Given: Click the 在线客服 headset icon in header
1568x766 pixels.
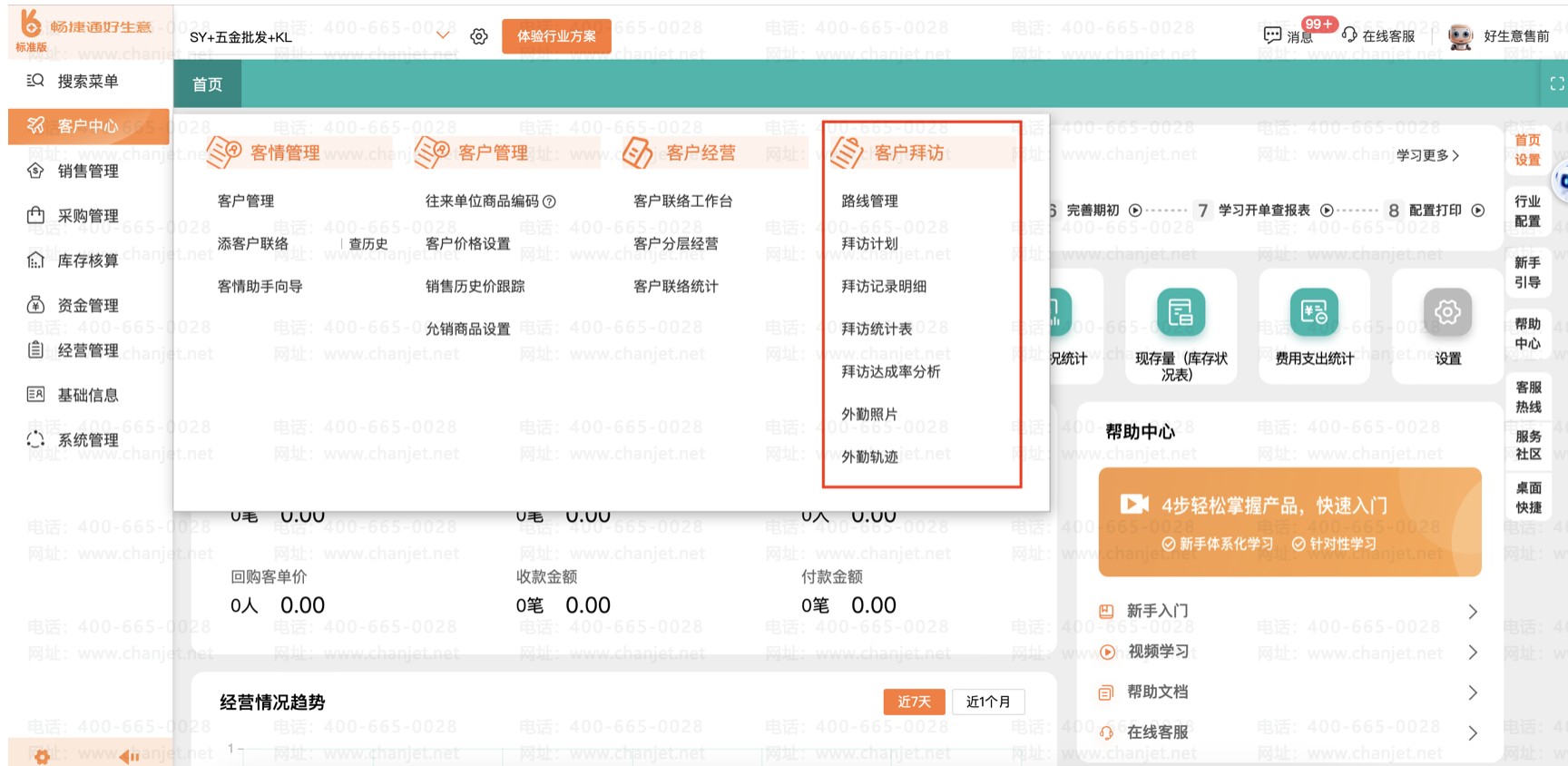Looking at the screenshot, I should tap(1349, 35).
